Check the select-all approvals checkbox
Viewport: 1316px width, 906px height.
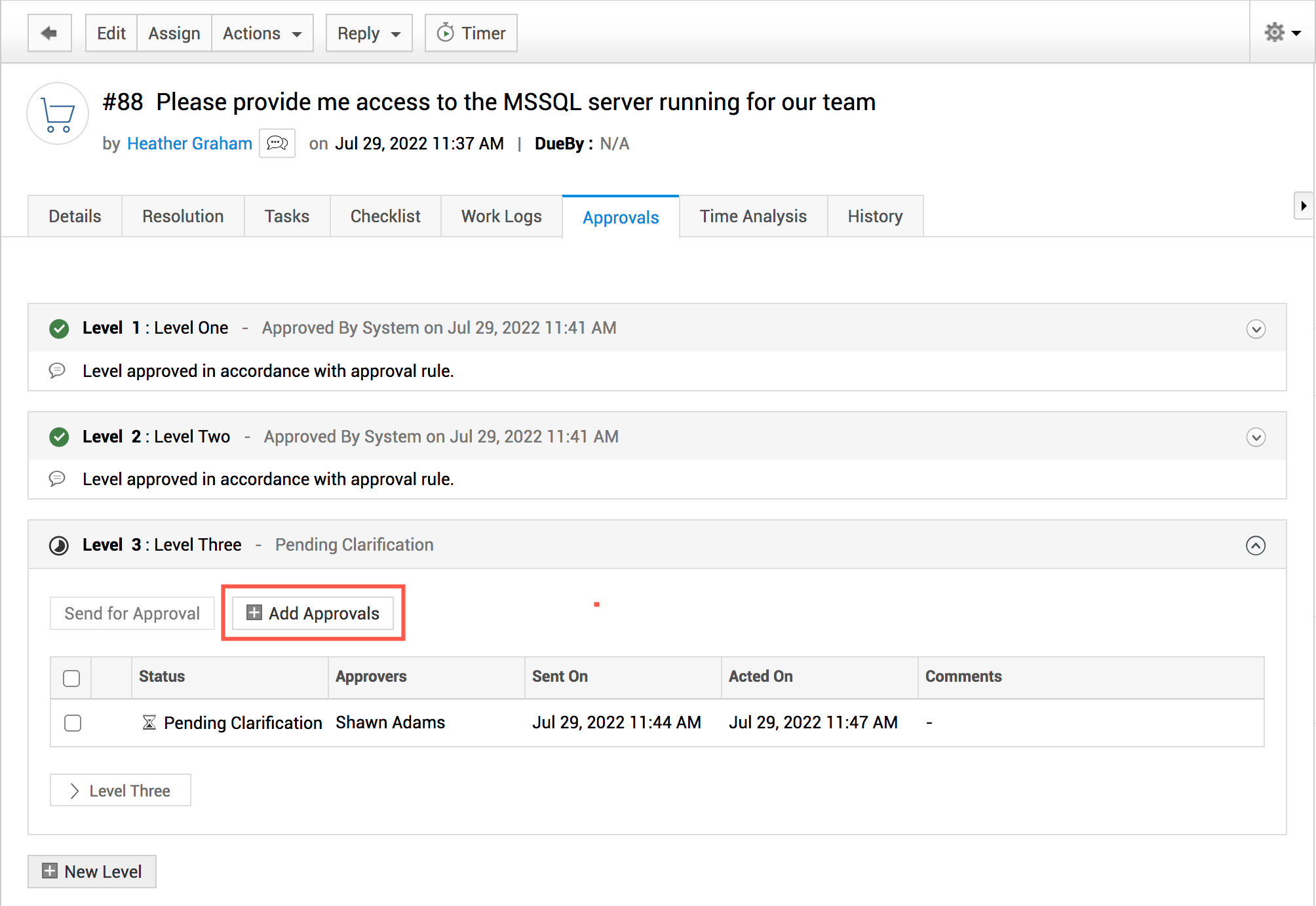[71, 678]
